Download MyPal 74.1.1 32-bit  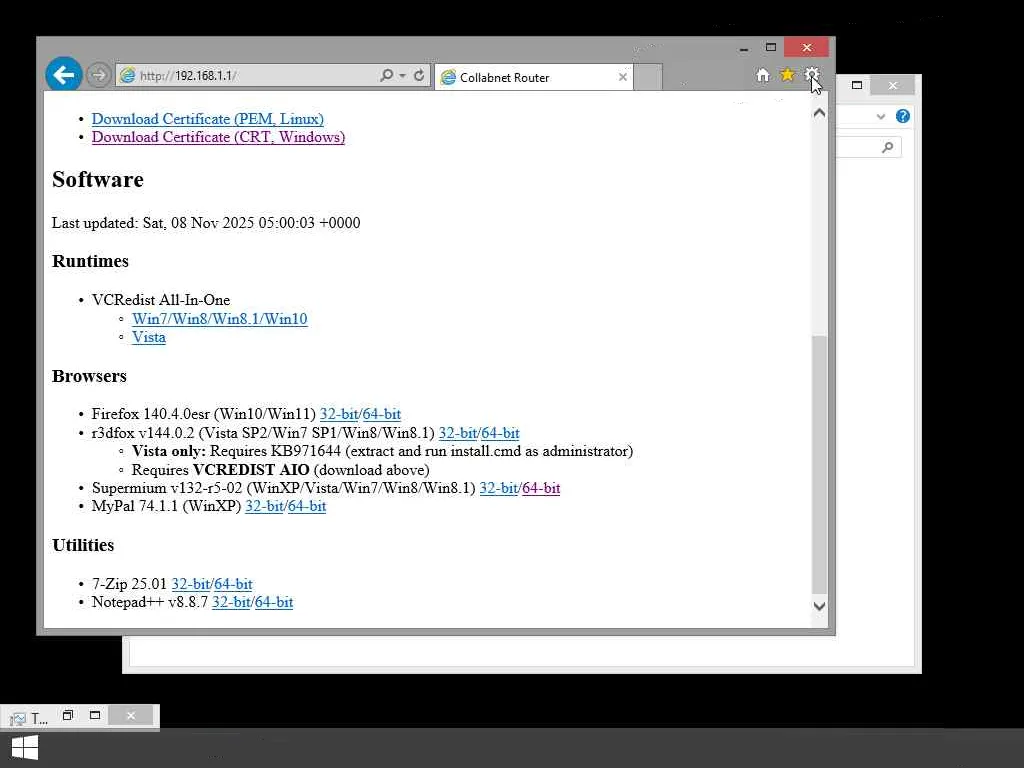click(x=264, y=506)
